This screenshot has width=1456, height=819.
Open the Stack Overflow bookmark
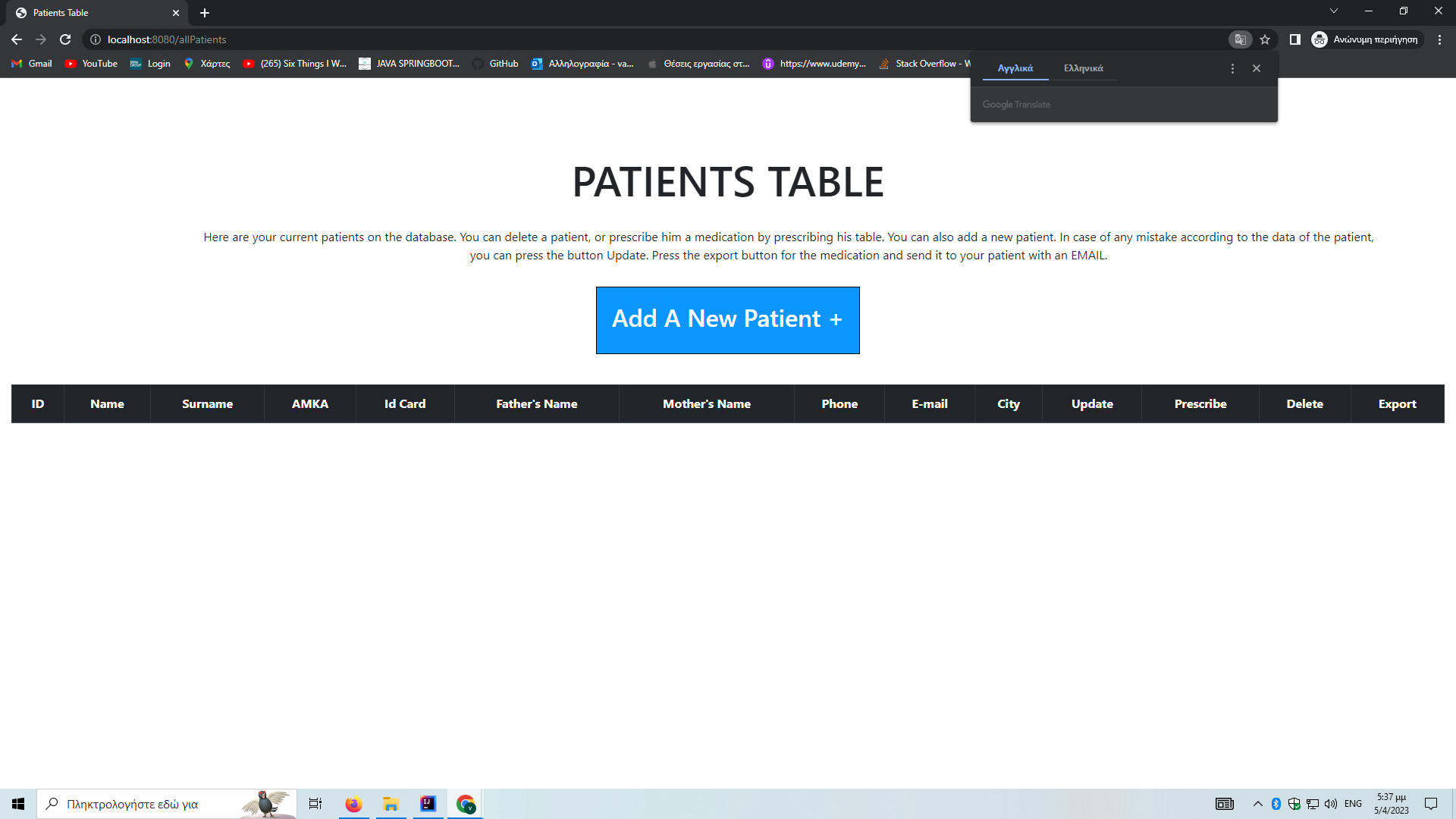tap(924, 64)
